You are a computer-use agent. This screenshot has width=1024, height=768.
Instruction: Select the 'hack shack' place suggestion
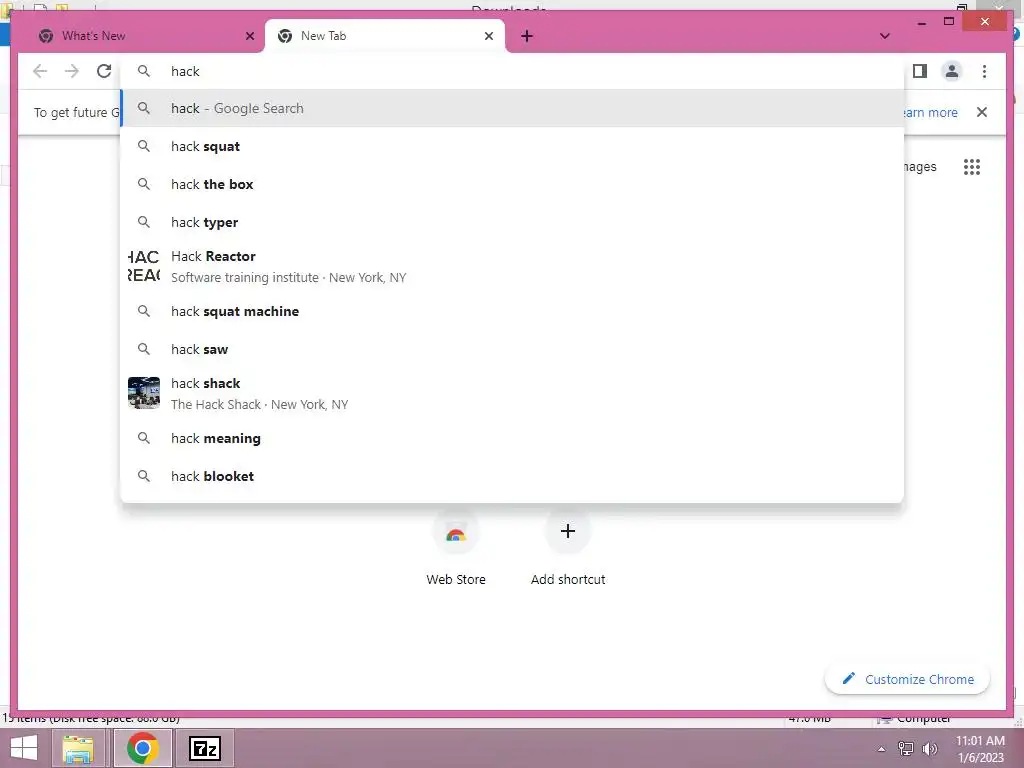(x=513, y=393)
